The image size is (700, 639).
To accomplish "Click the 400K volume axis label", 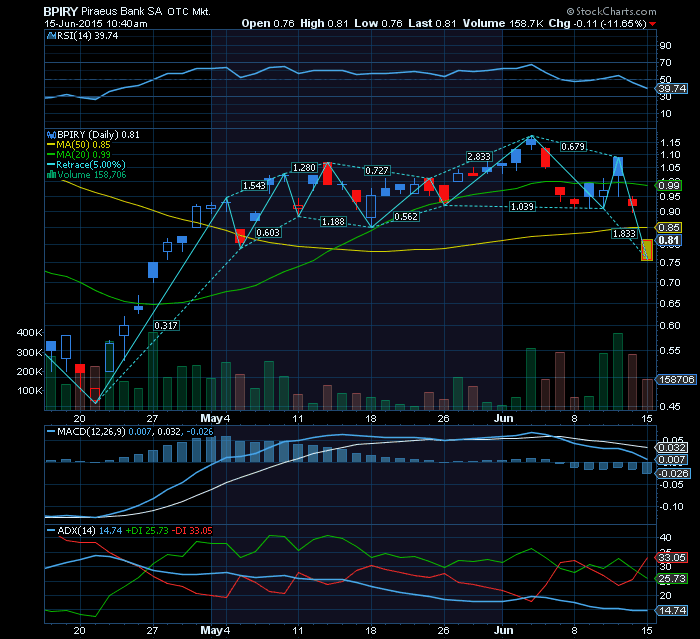I will coord(29,332).
